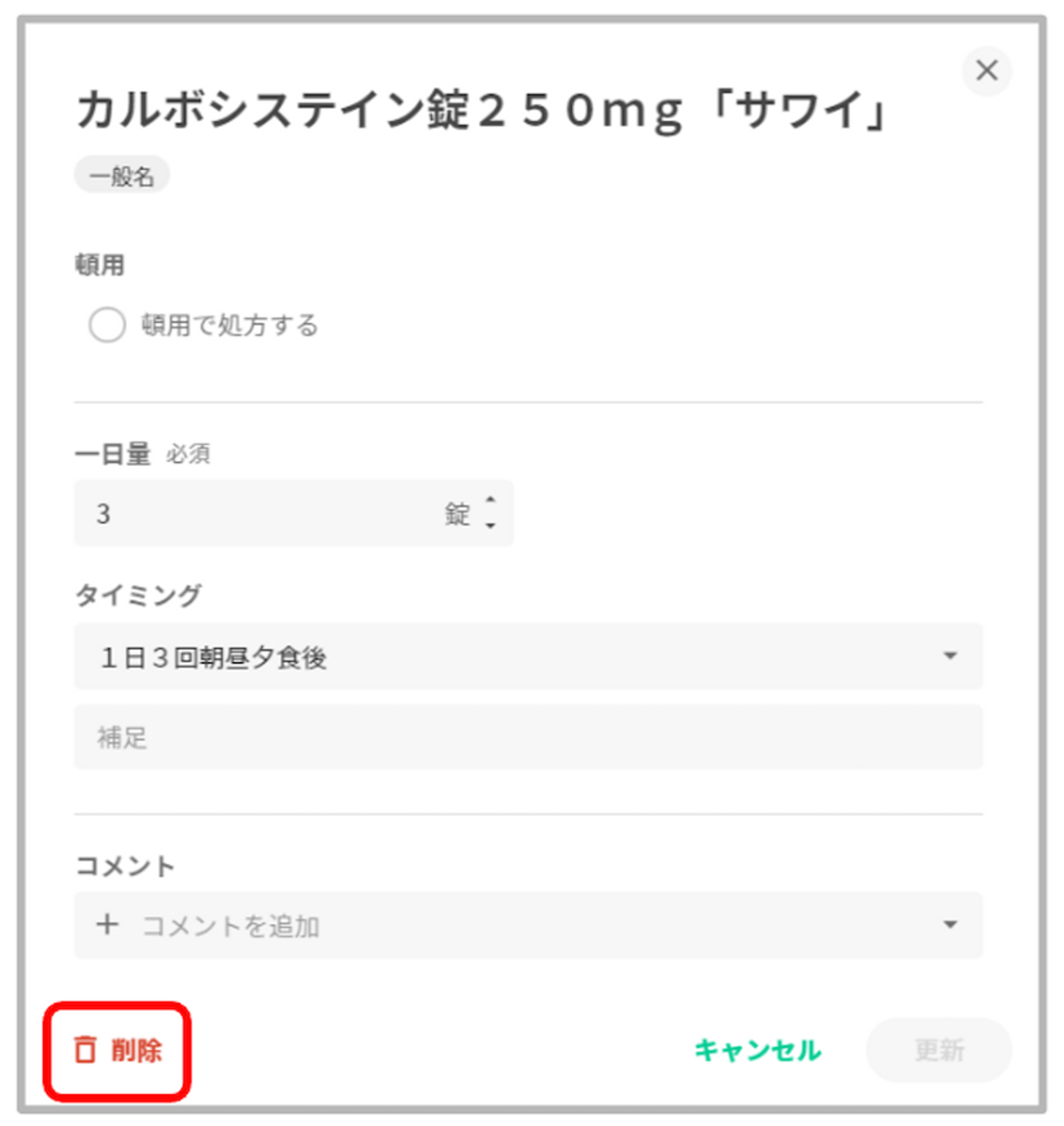
Task: Click the red 削除 text
Action: pyautogui.click(x=137, y=1050)
